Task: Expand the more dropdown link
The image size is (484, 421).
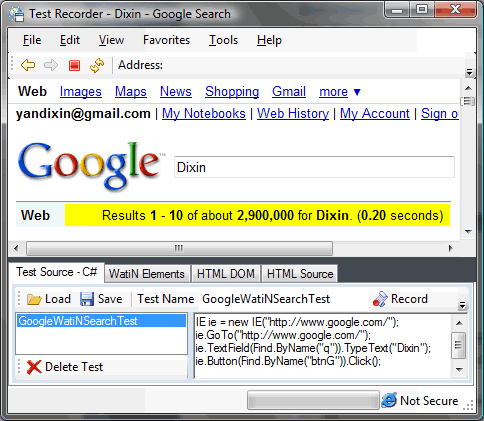Action: pos(339,92)
